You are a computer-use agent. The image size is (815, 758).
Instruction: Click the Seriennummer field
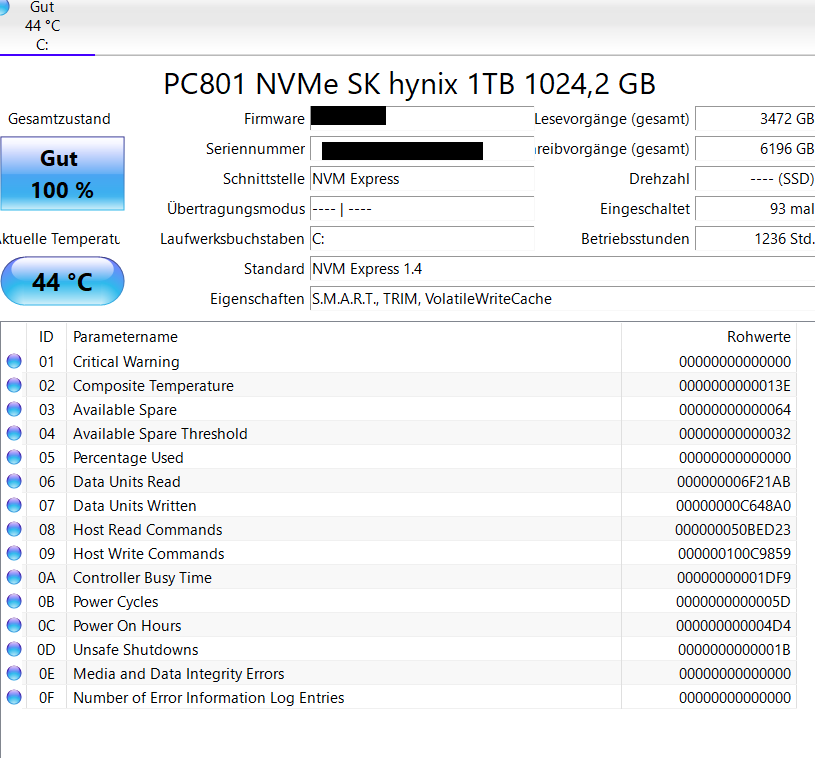click(x=422, y=149)
